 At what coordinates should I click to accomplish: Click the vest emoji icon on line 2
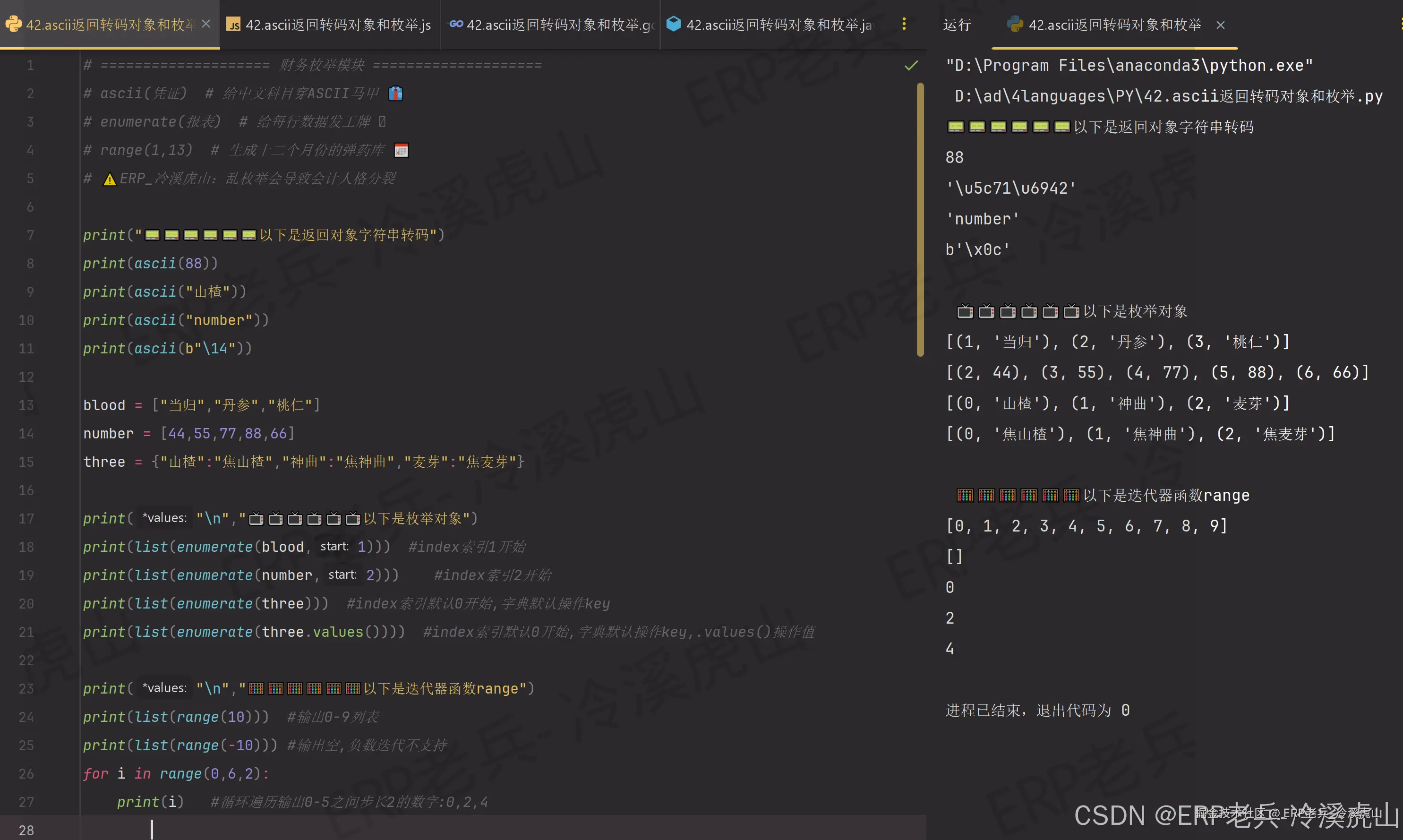(395, 94)
